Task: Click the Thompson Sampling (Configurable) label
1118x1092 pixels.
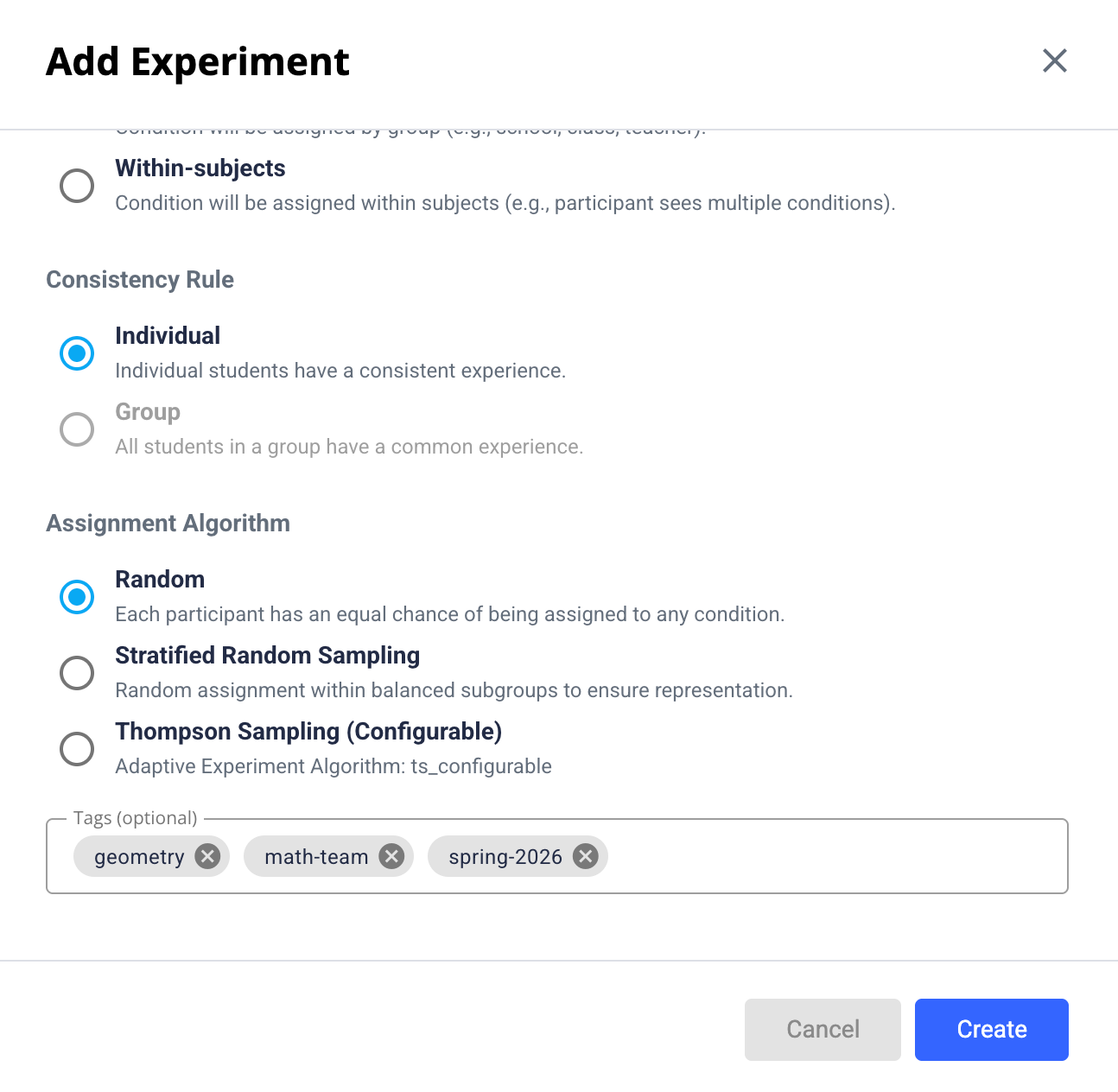Action: [308, 732]
